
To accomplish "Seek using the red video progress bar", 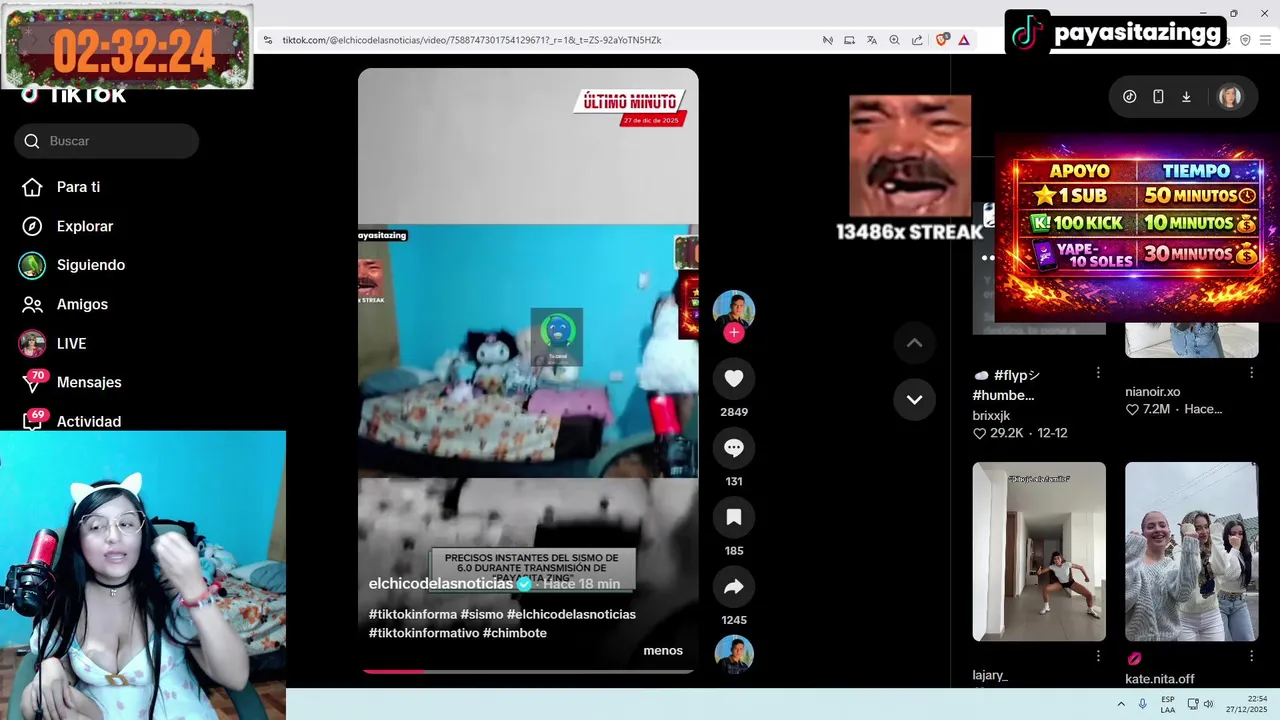I will 528,671.
